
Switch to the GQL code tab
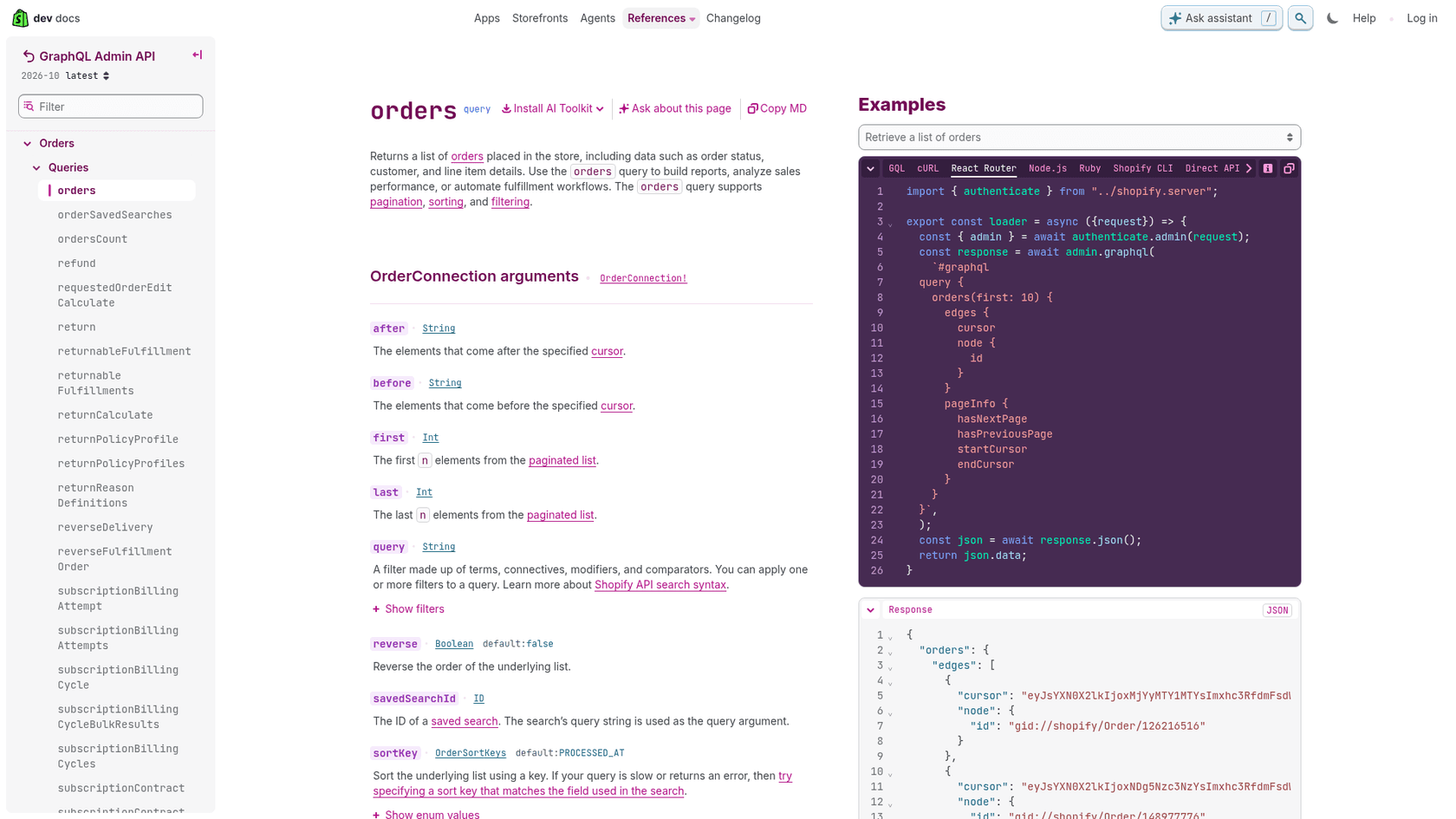896,168
